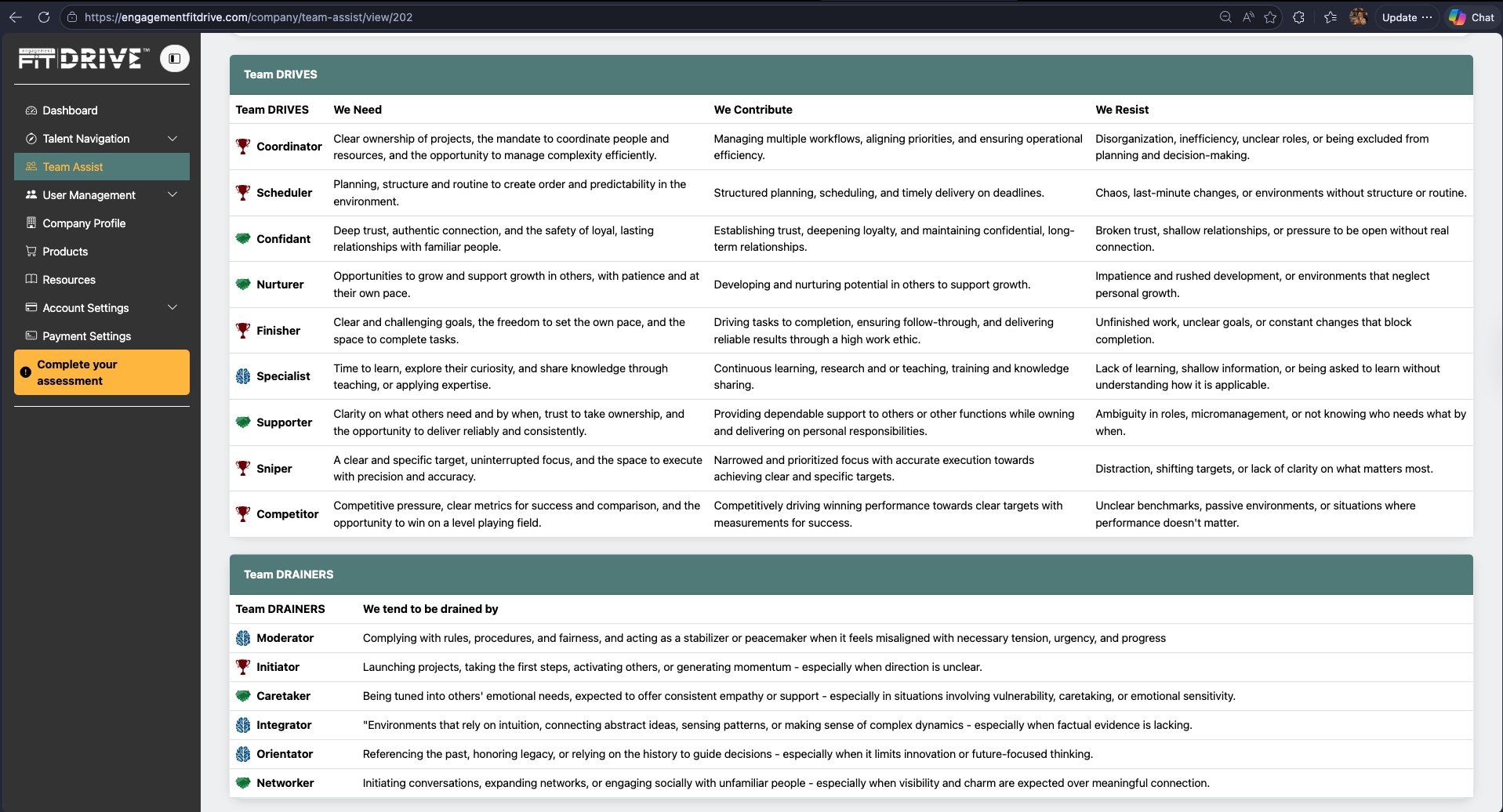Click the brain icon beside Moderator

tap(243, 638)
